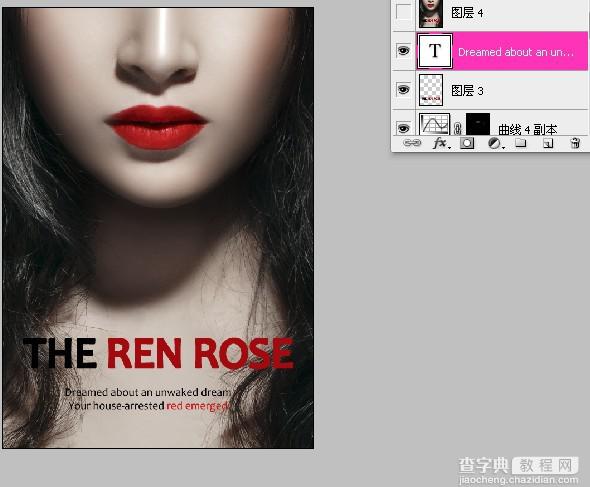Toggle visibility of 曲线 4 副本 layer
Image resolution: width=590 pixels, height=487 pixels.
coord(403,128)
